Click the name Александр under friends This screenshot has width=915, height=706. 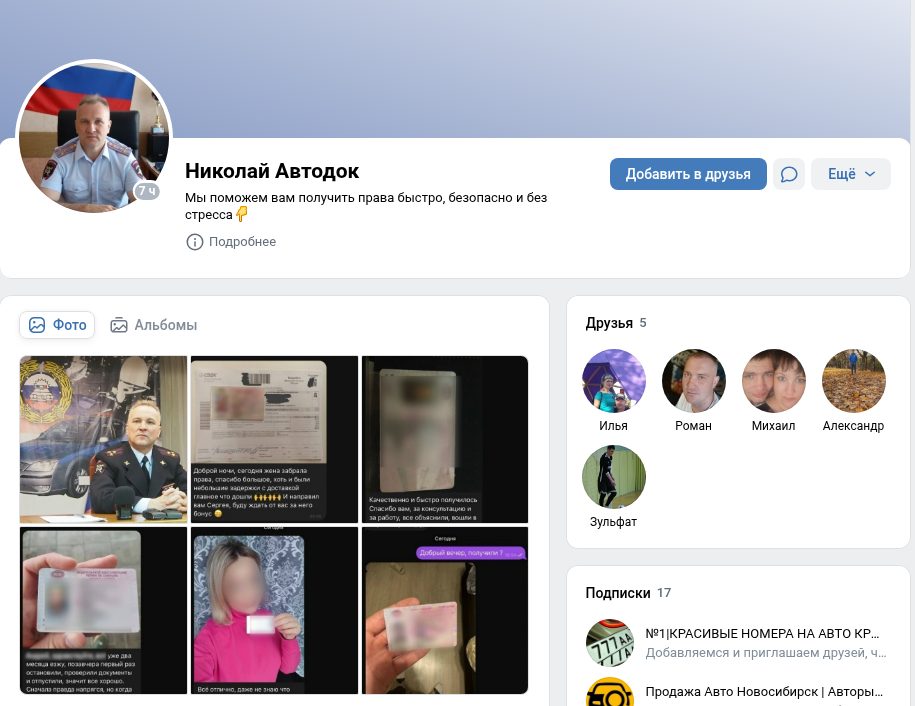coord(853,426)
